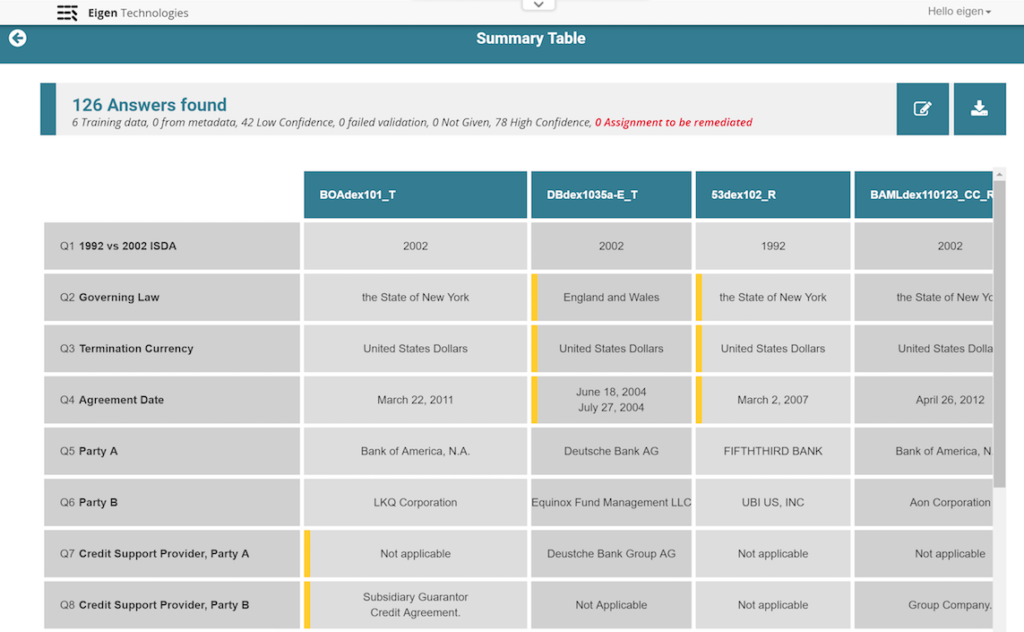Click the March 2, 2007 date cell
1024x632 pixels.
click(x=773, y=400)
